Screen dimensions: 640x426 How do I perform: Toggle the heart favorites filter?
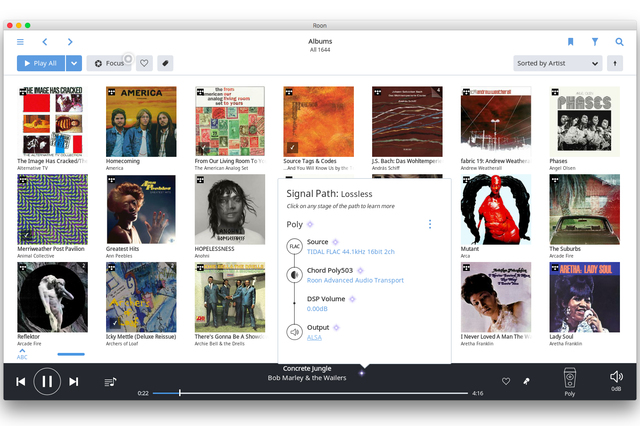(x=144, y=63)
